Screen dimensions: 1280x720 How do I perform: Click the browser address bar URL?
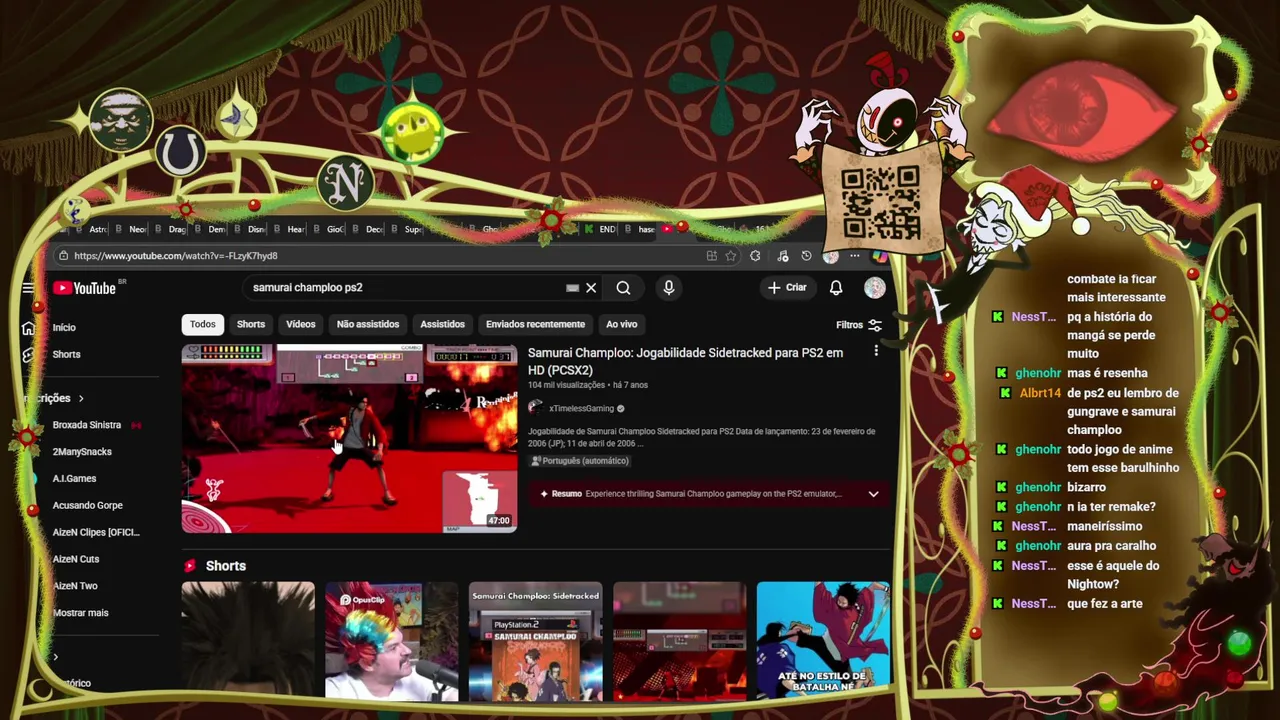click(176, 256)
